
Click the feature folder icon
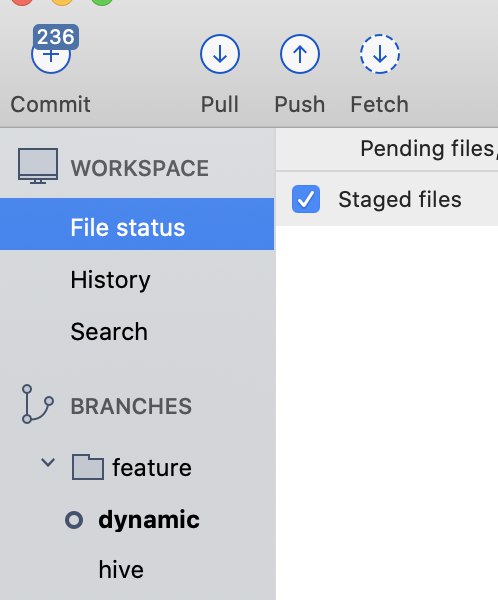[88, 467]
